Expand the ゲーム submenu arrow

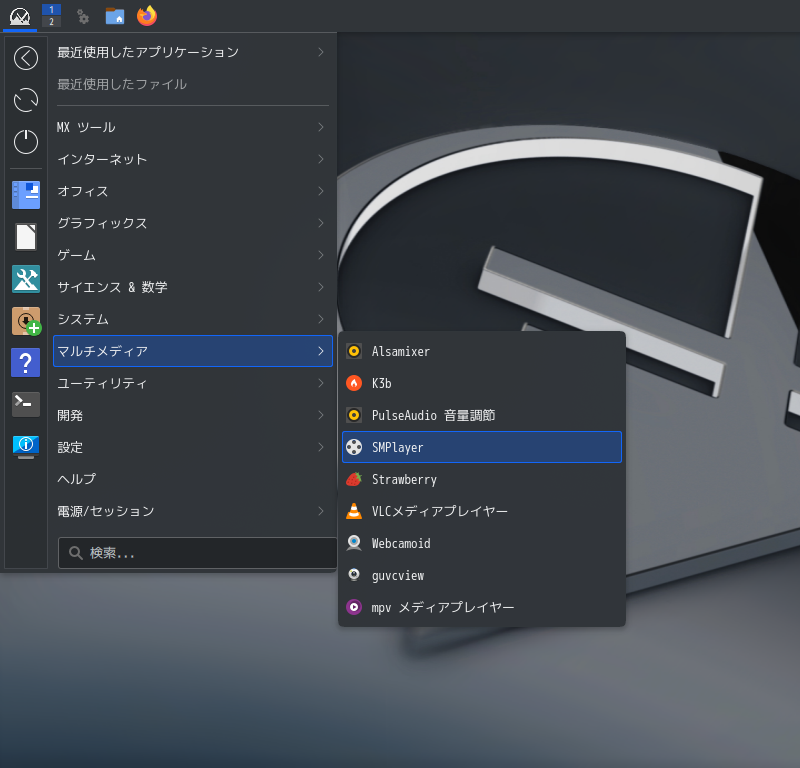click(x=321, y=255)
